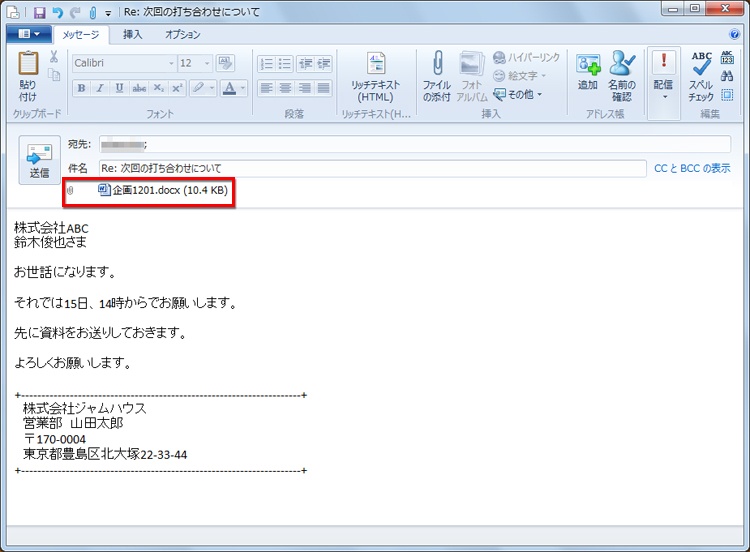Click the increase indent icon
The image size is (750, 552).
coord(324,64)
